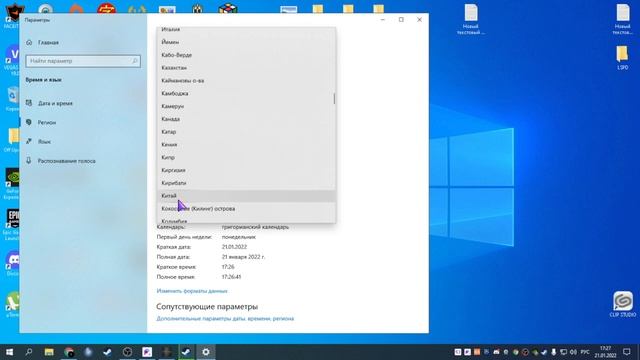640x360 pixels.
Task: Switch input language via РУС indicator
Action: click(x=585, y=352)
